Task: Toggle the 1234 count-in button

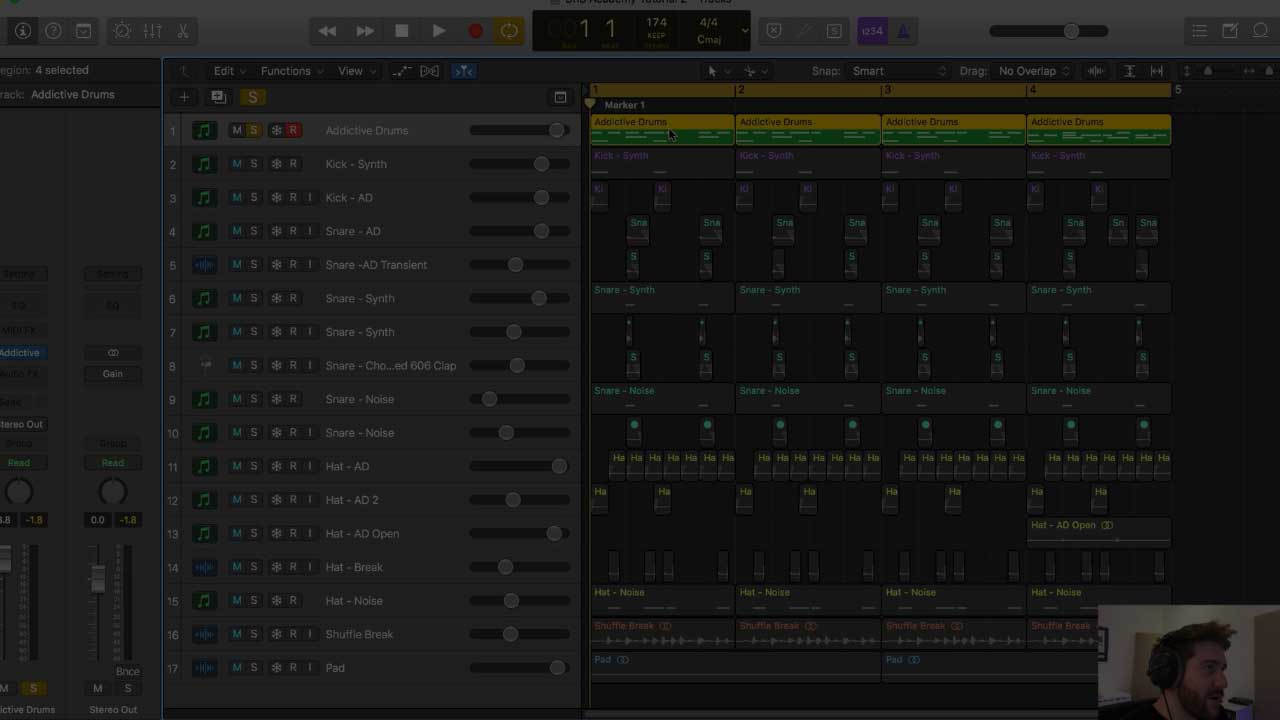Action: (x=872, y=31)
